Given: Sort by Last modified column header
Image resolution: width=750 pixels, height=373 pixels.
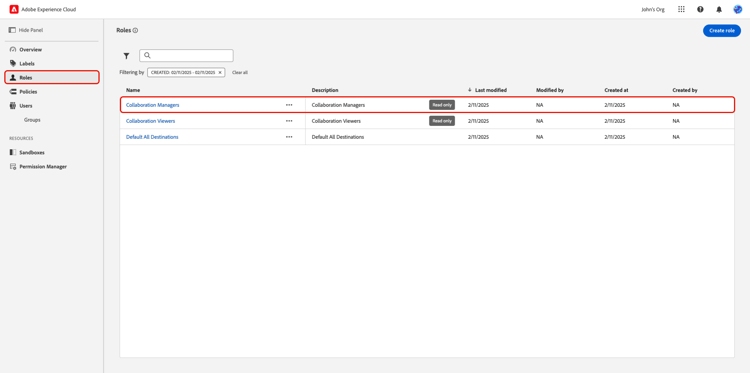Looking at the screenshot, I should pos(491,90).
